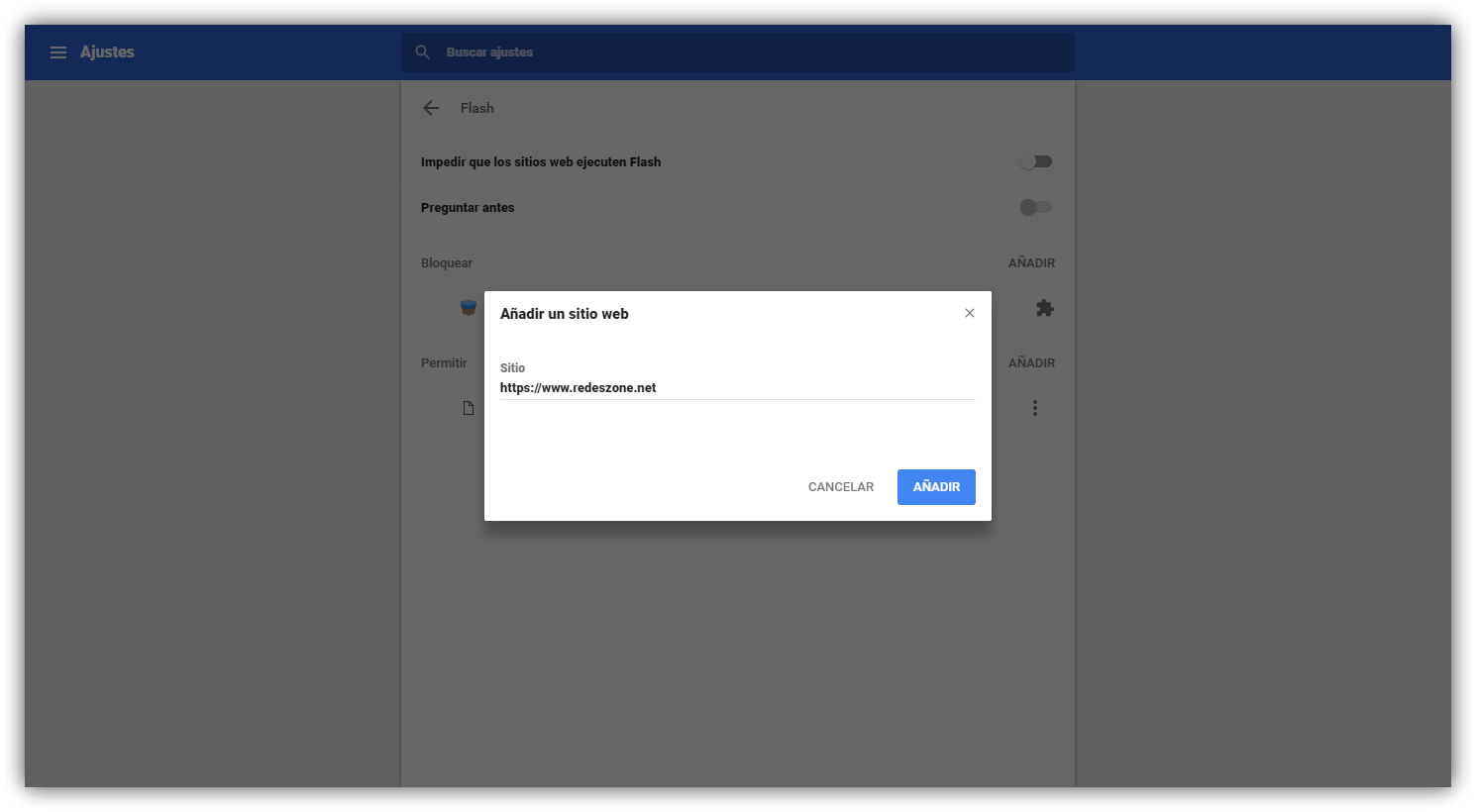Image resolution: width=1476 pixels, height=812 pixels.
Task: Toggle Impedir que los sitios web ejecuten Flash
Action: (1036, 161)
